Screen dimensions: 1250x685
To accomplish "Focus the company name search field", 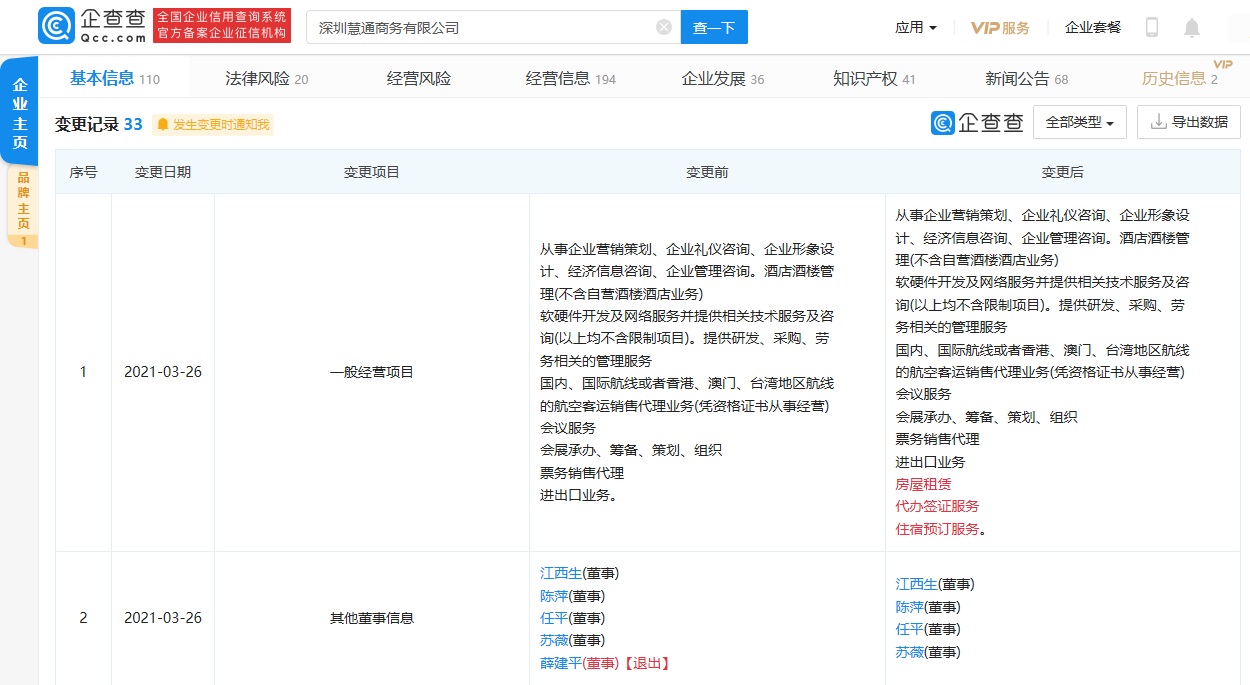I will (x=480, y=27).
